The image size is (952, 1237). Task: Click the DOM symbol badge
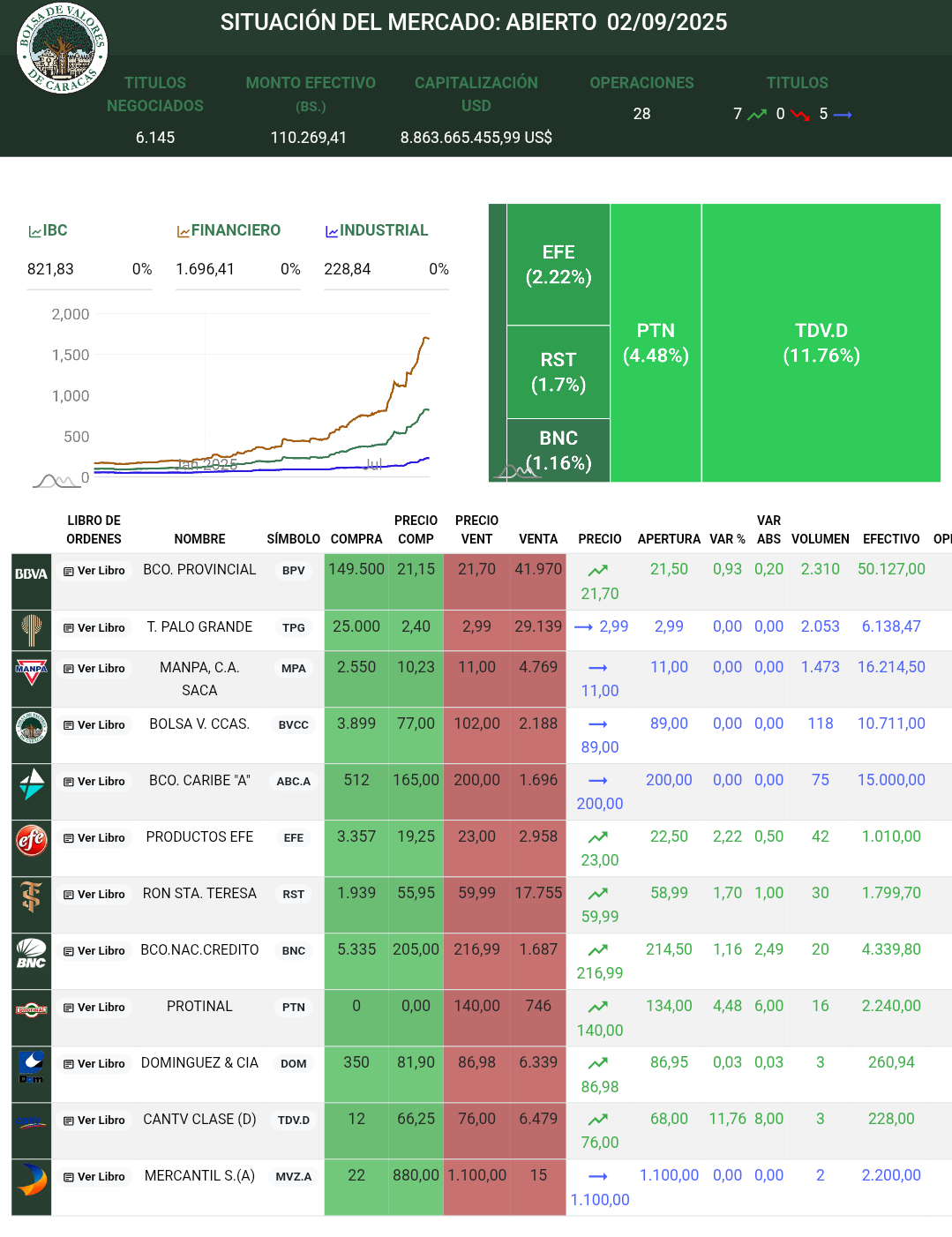pyautogui.click(x=294, y=1064)
